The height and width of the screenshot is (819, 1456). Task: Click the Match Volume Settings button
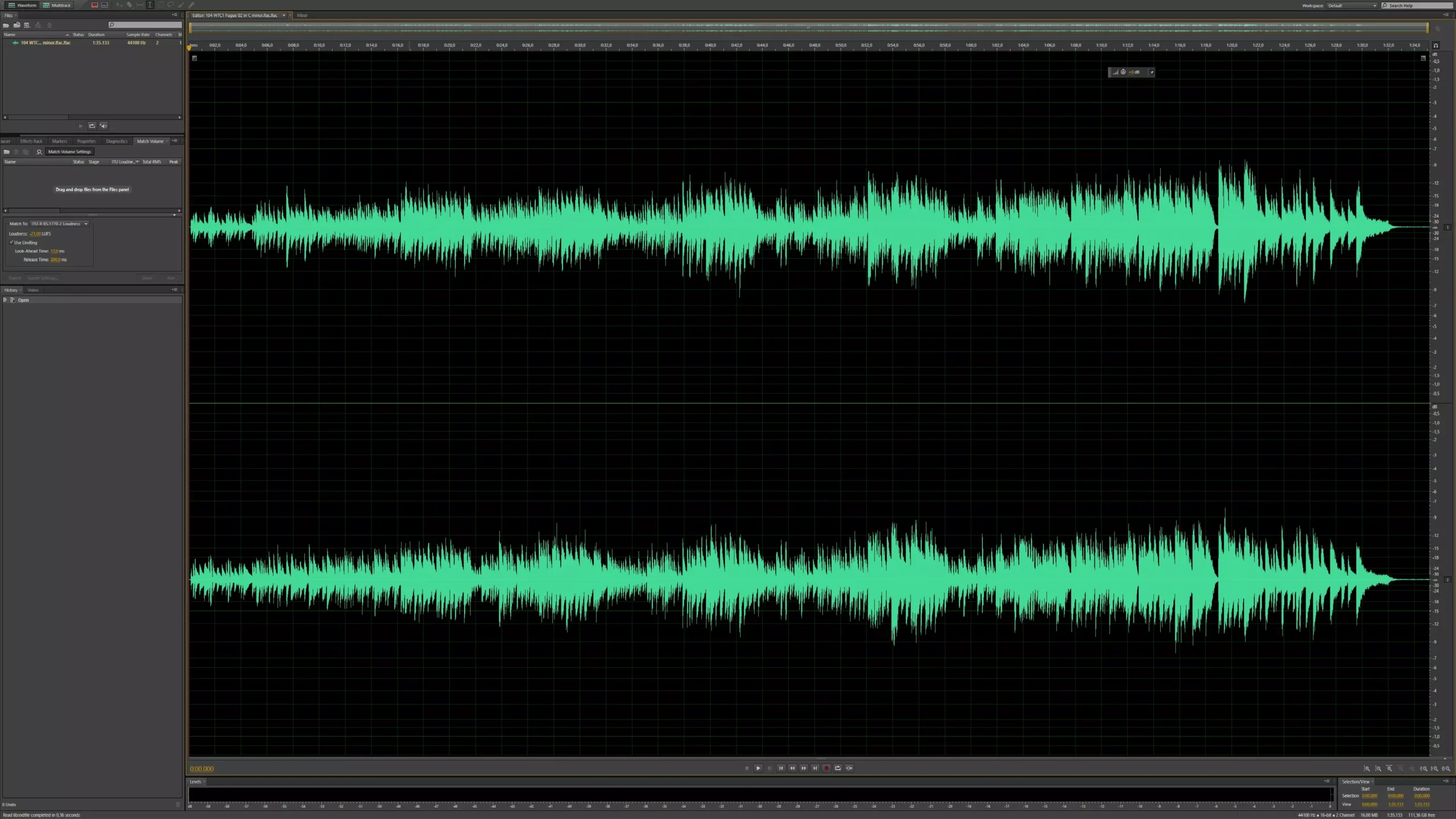pyautogui.click(x=69, y=151)
